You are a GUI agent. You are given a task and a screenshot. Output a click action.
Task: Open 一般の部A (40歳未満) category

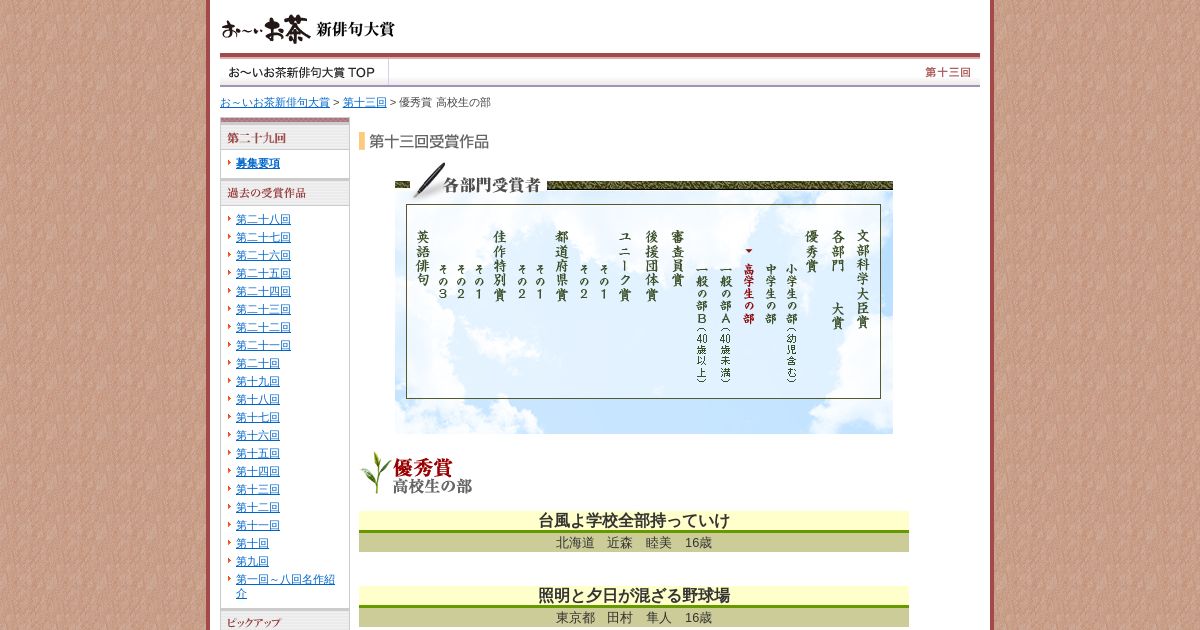(726, 323)
